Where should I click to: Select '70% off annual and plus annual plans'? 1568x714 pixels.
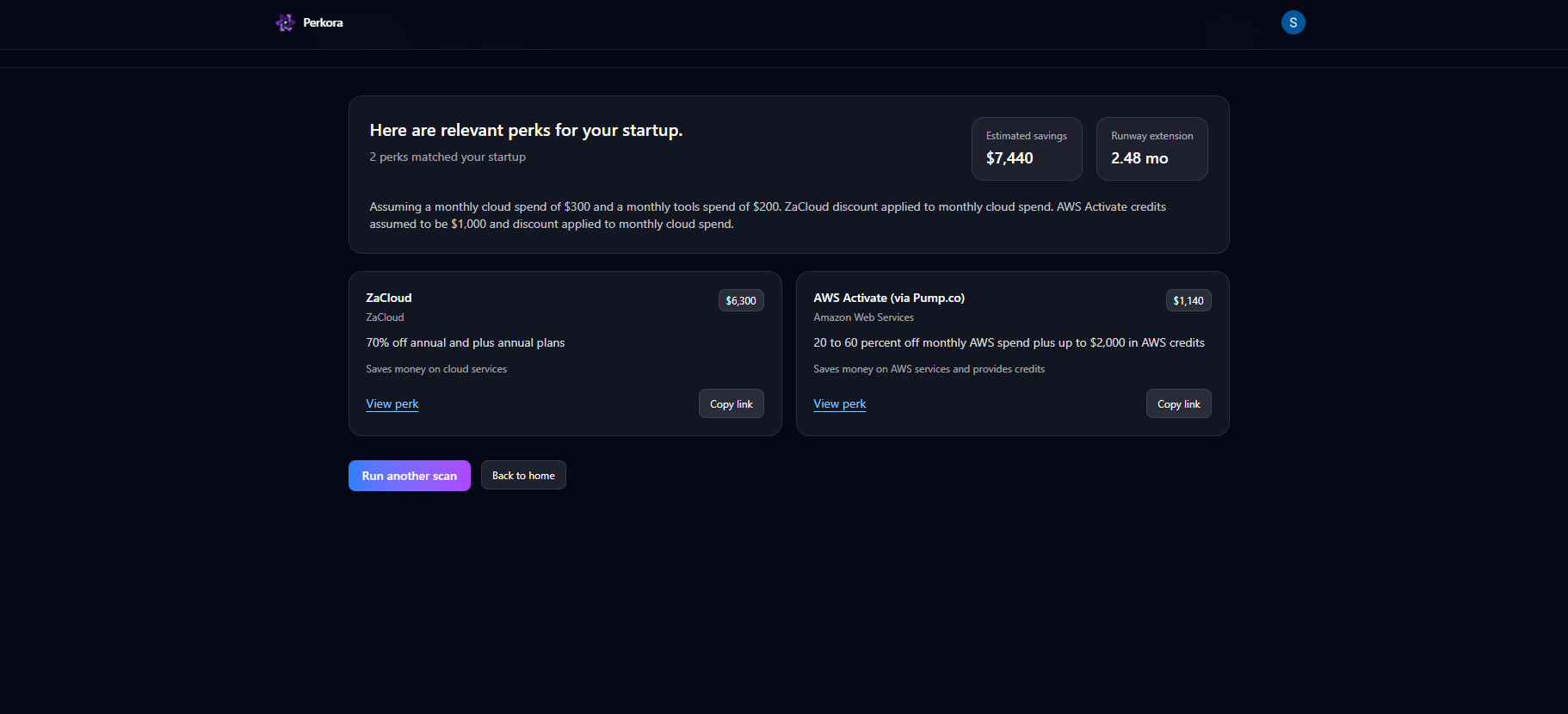[x=466, y=342]
